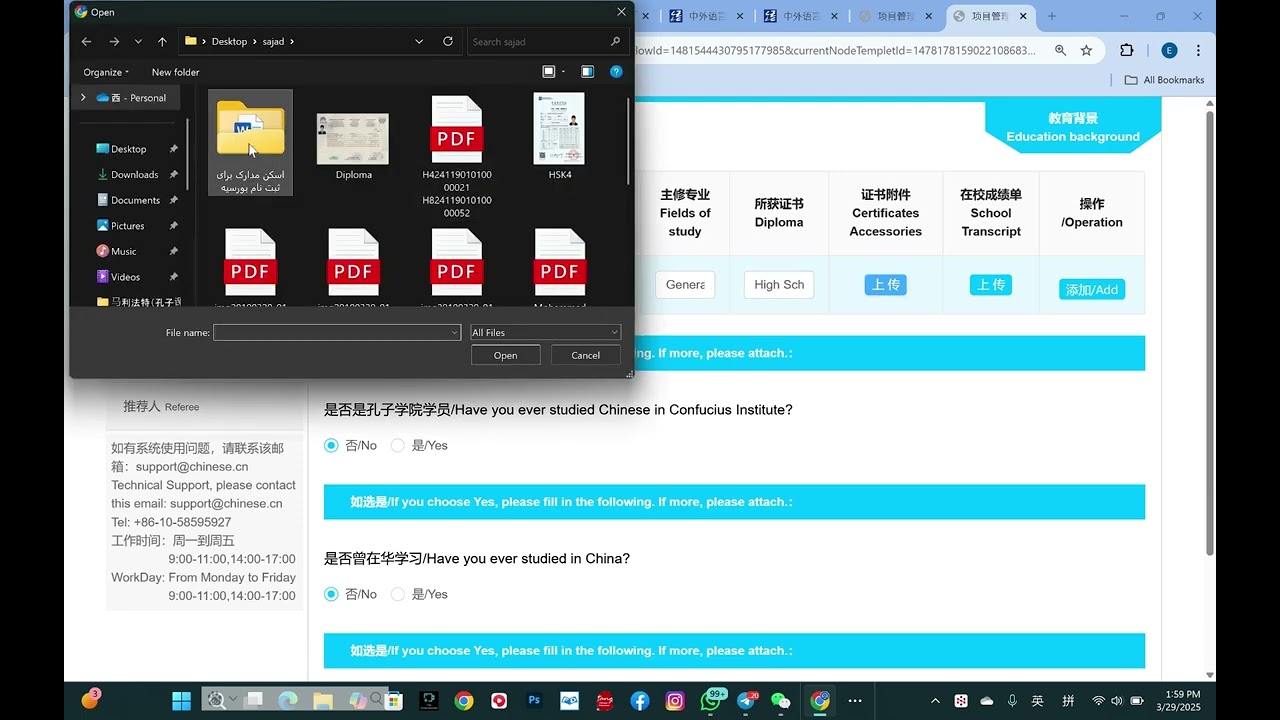Select the HSK4 file thumbnail
Viewport: 1280px width, 720px height.
coord(559,137)
